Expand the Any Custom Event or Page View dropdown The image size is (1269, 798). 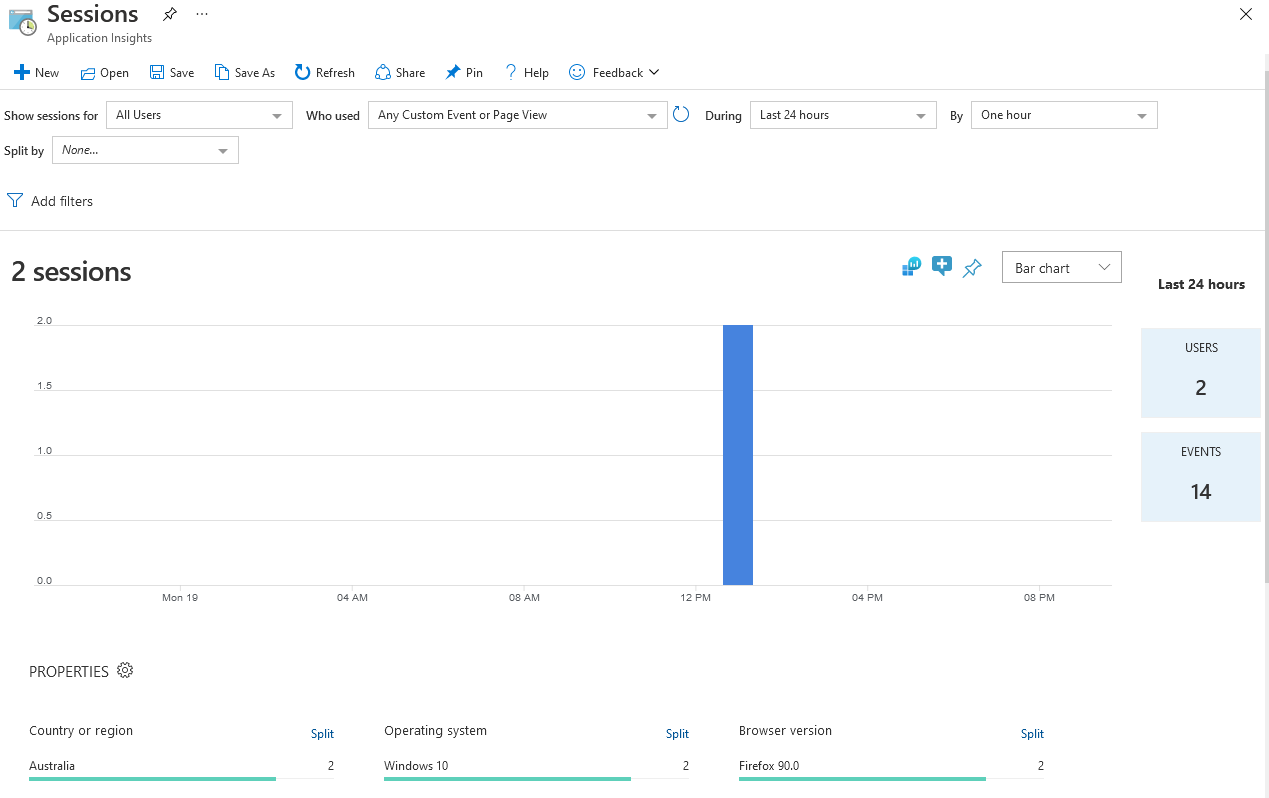coord(516,115)
